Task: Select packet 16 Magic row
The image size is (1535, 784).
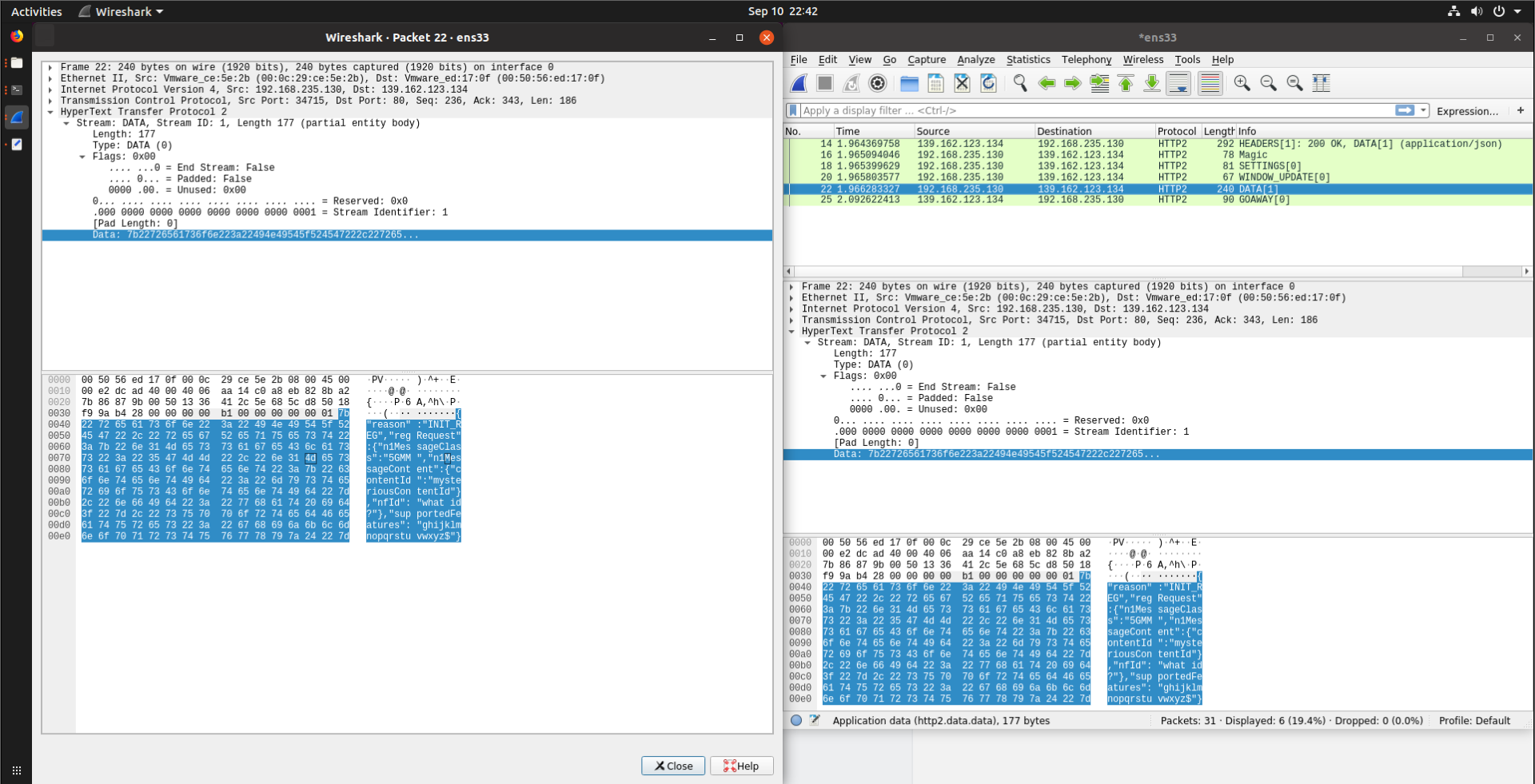Action: pos(1158,155)
